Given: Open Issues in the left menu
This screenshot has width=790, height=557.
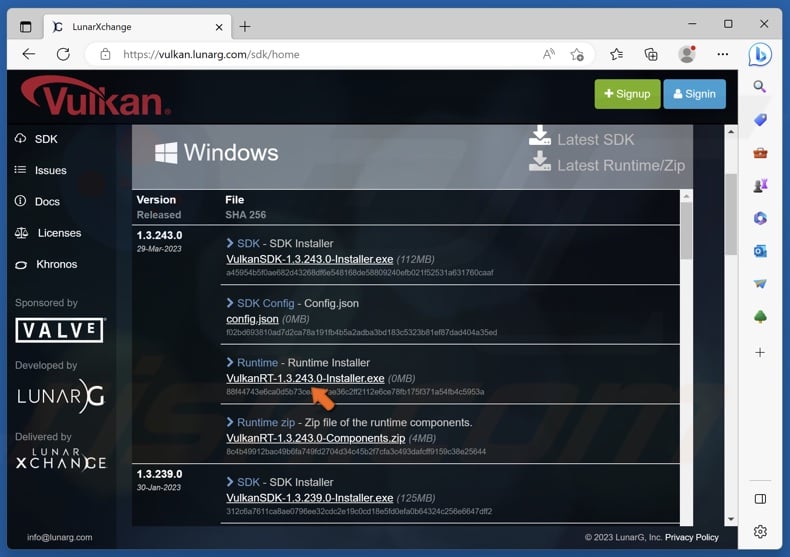Looking at the screenshot, I should 40,170.
